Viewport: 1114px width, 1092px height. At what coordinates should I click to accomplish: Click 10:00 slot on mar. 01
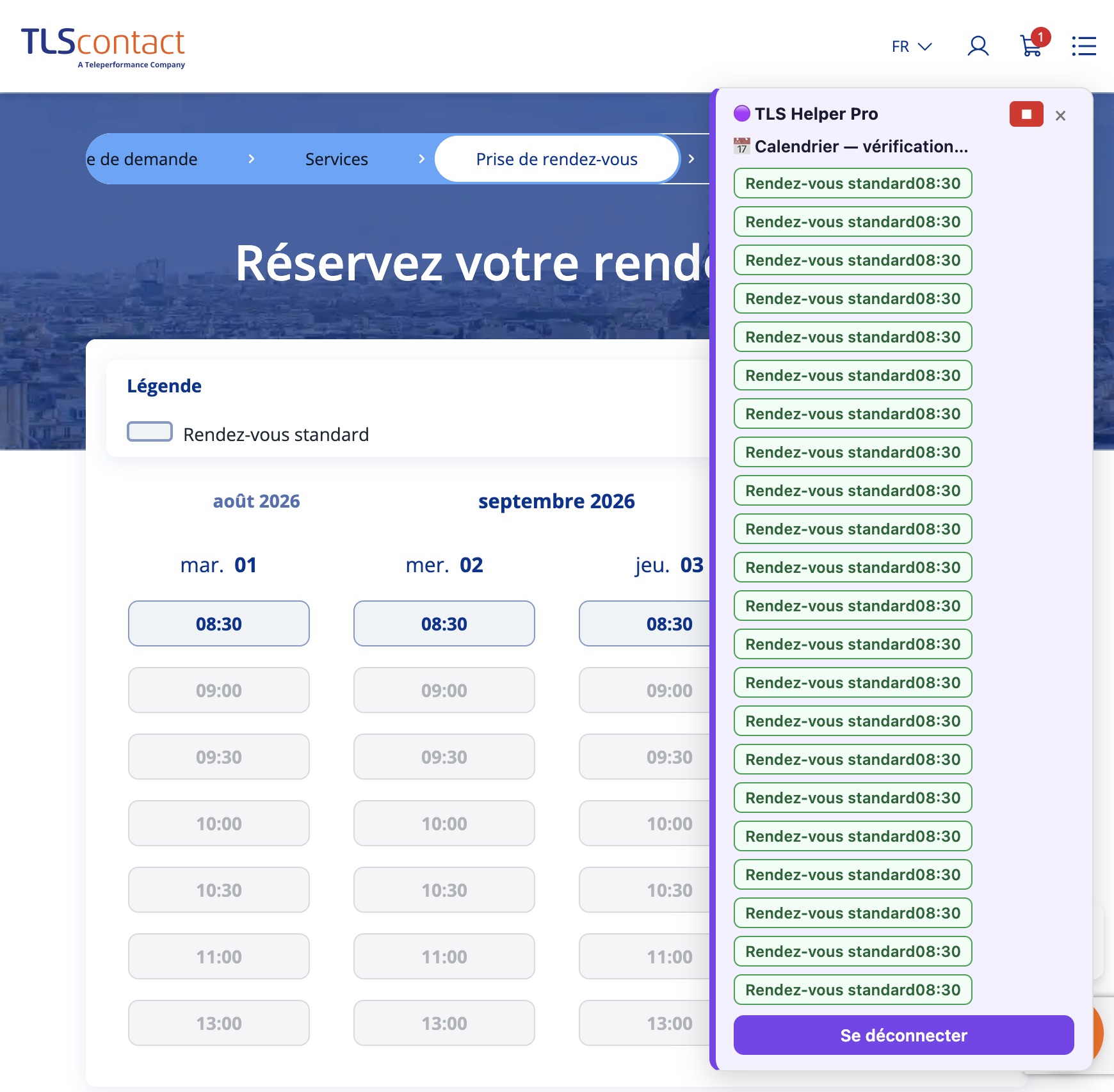[219, 823]
